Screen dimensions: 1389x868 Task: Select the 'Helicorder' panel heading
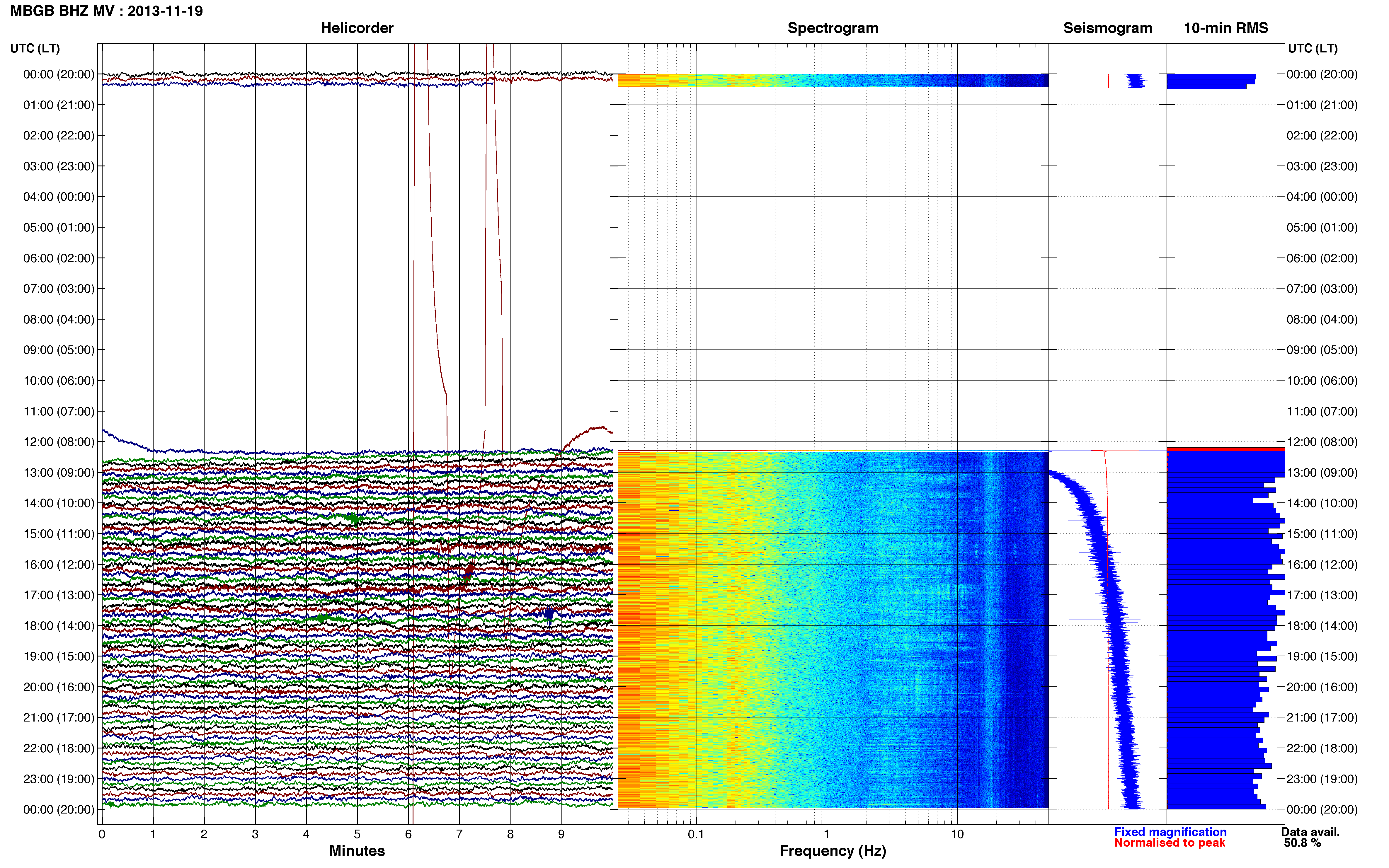tap(357, 28)
